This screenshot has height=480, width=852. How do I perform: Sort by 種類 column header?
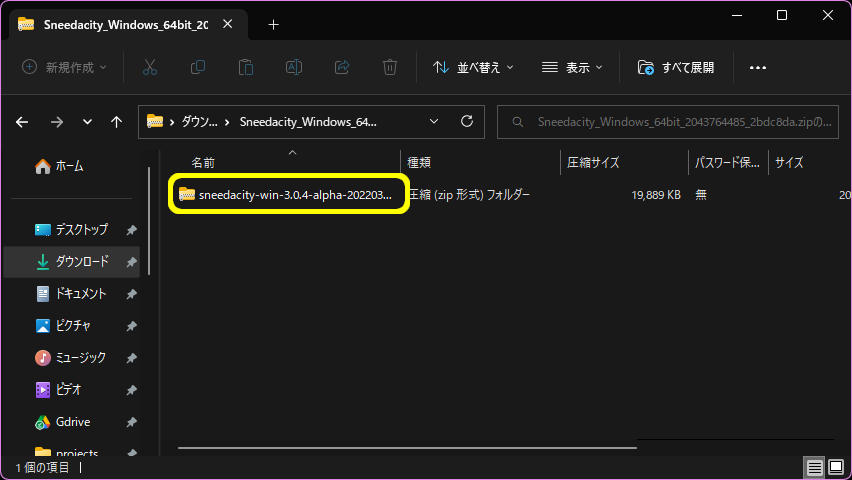[419, 163]
